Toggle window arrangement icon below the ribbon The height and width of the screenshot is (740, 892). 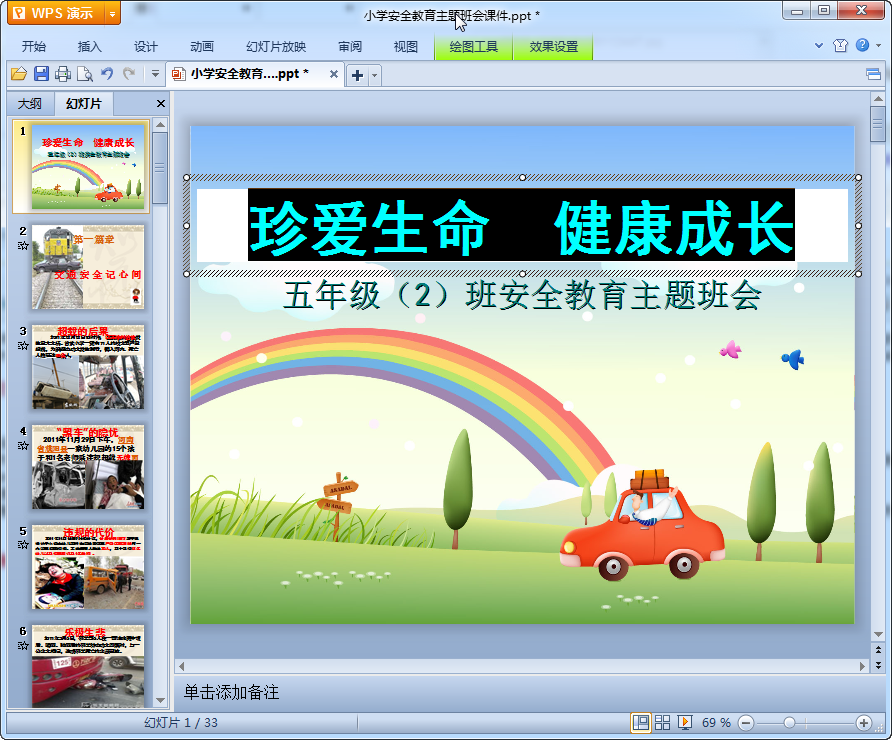873,74
